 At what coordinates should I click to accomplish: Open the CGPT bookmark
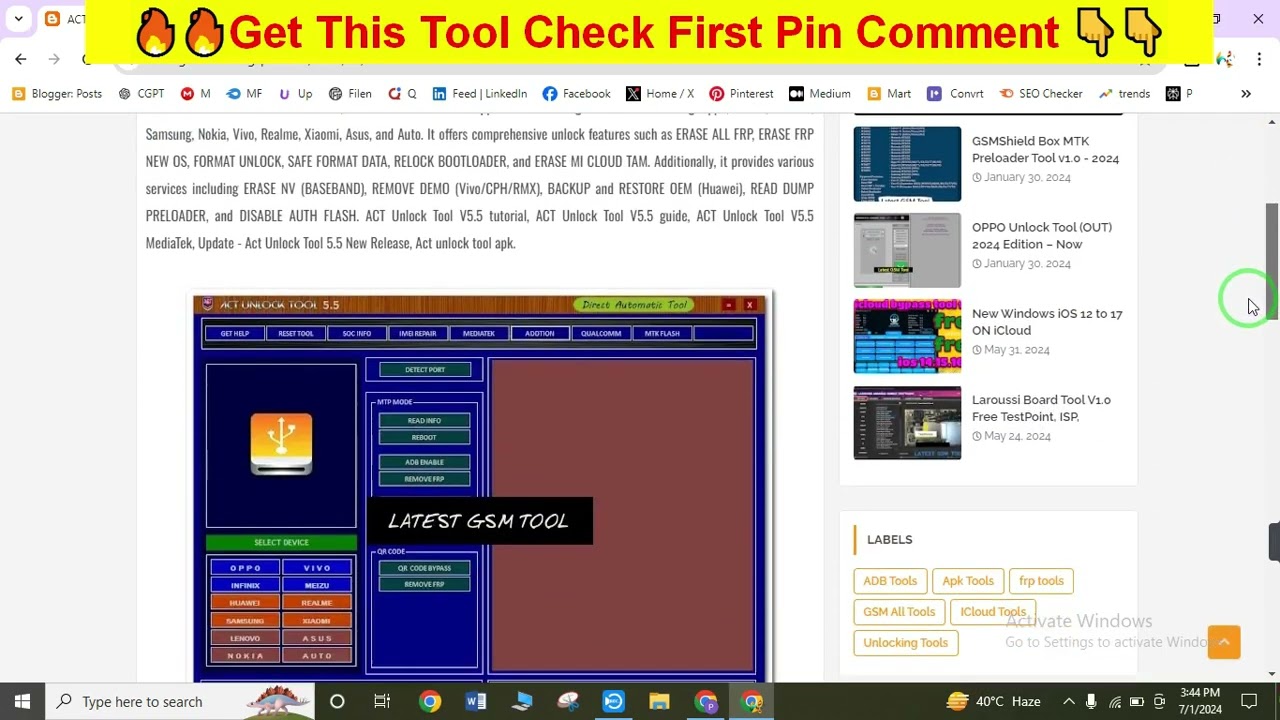(x=141, y=94)
